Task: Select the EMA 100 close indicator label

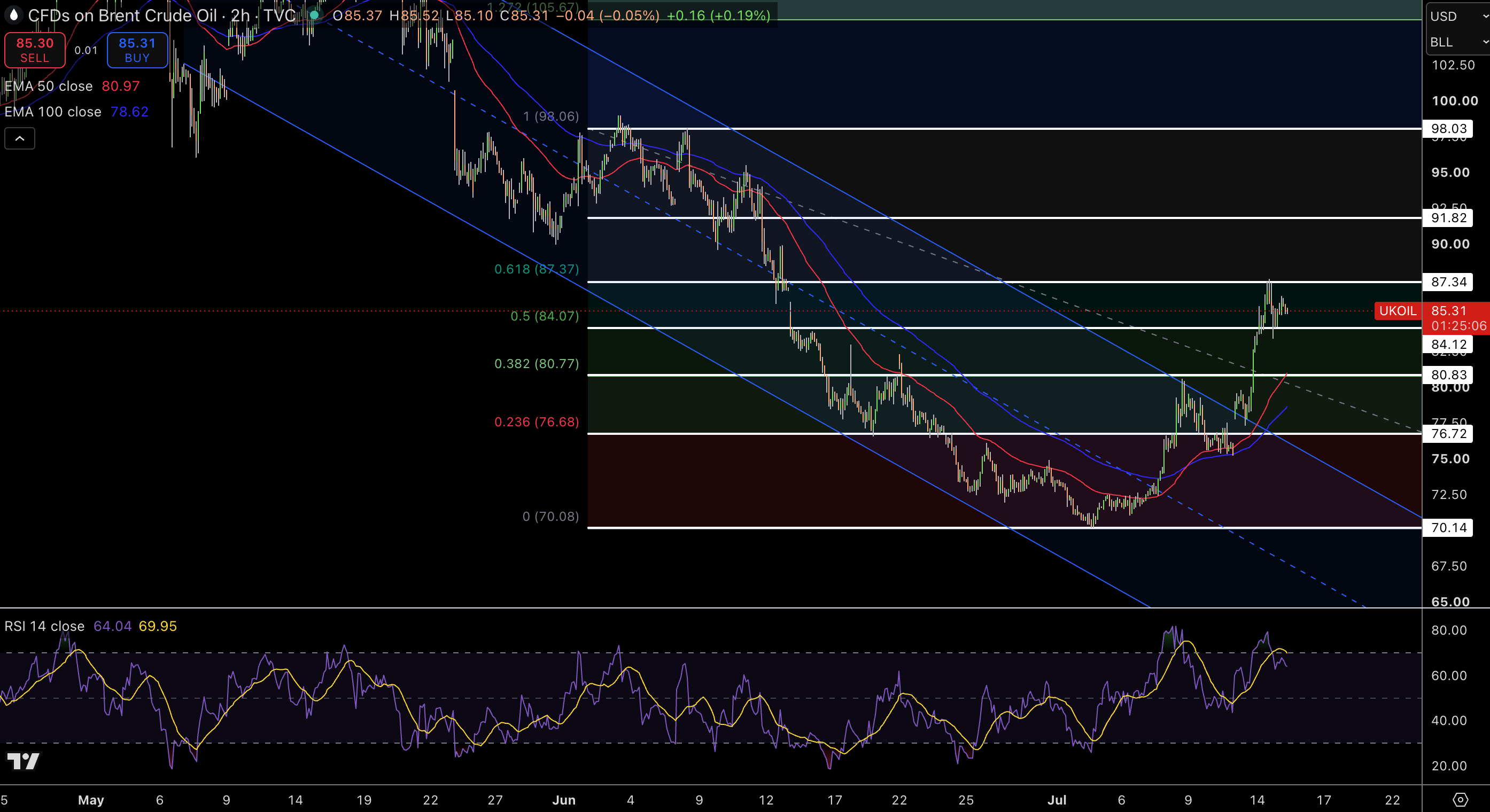Action: tap(53, 112)
